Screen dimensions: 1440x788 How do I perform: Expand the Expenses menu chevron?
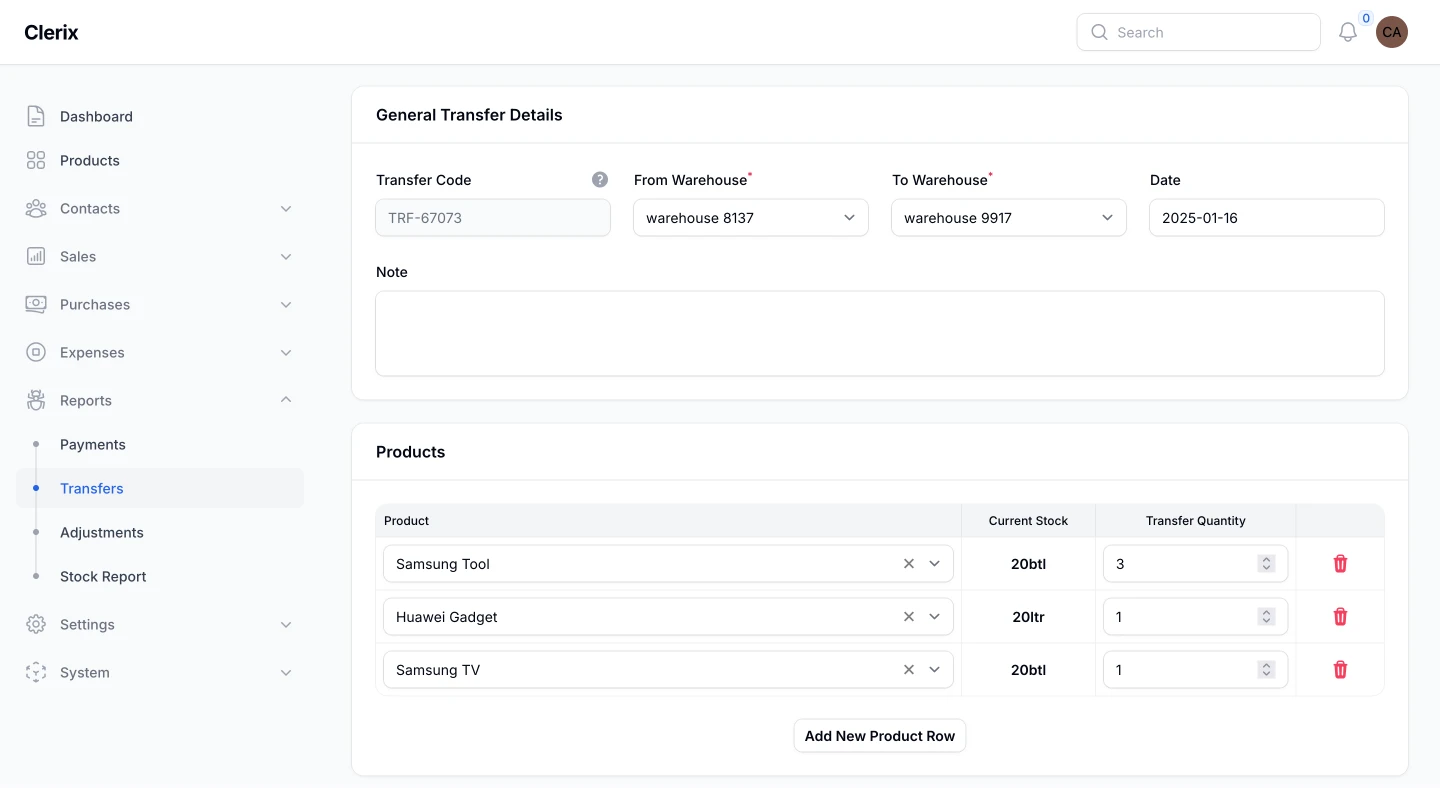coord(286,352)
